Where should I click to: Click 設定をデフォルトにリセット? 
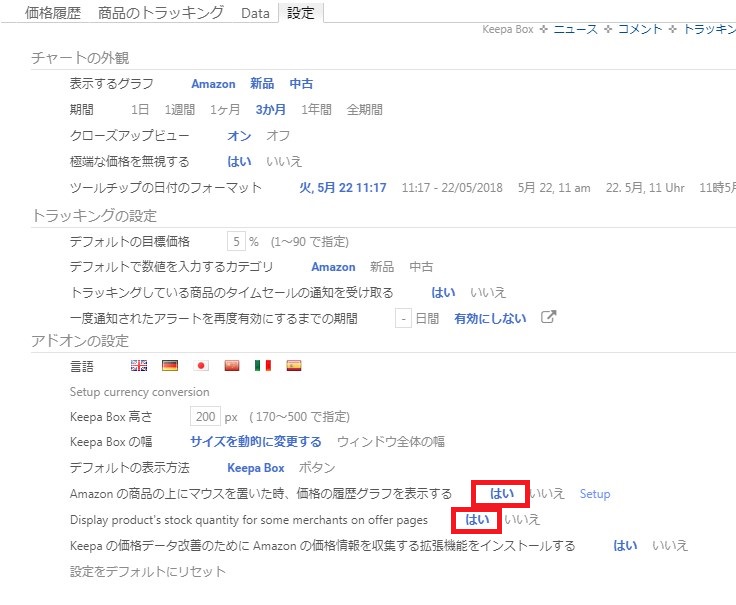click(148, 572)
